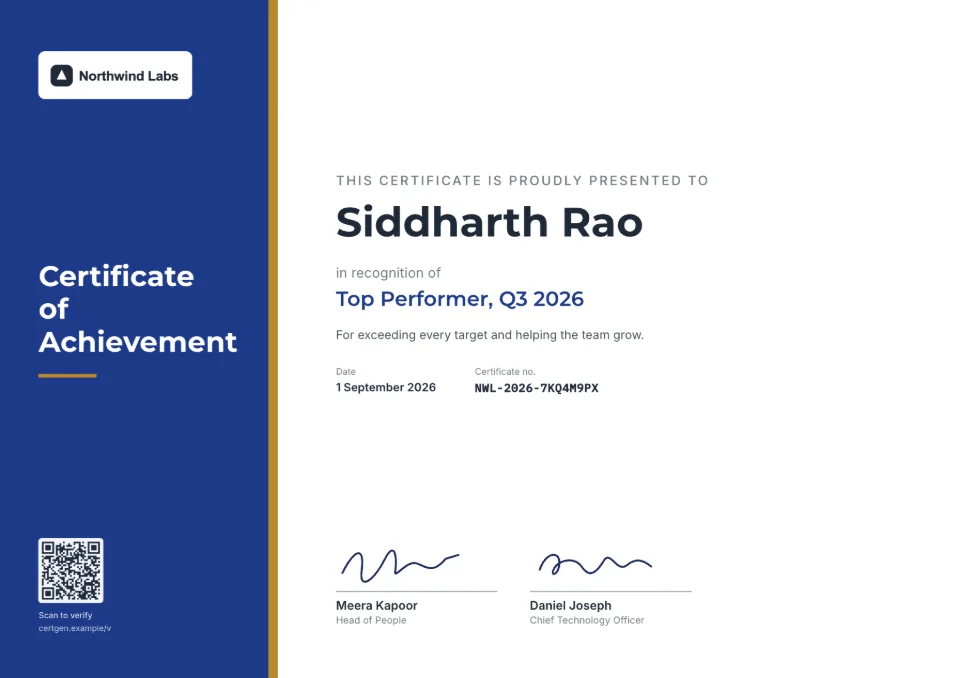Click the 'Scan to verify' caption
This screenshot has height=678, width=960.
(65, 615)
